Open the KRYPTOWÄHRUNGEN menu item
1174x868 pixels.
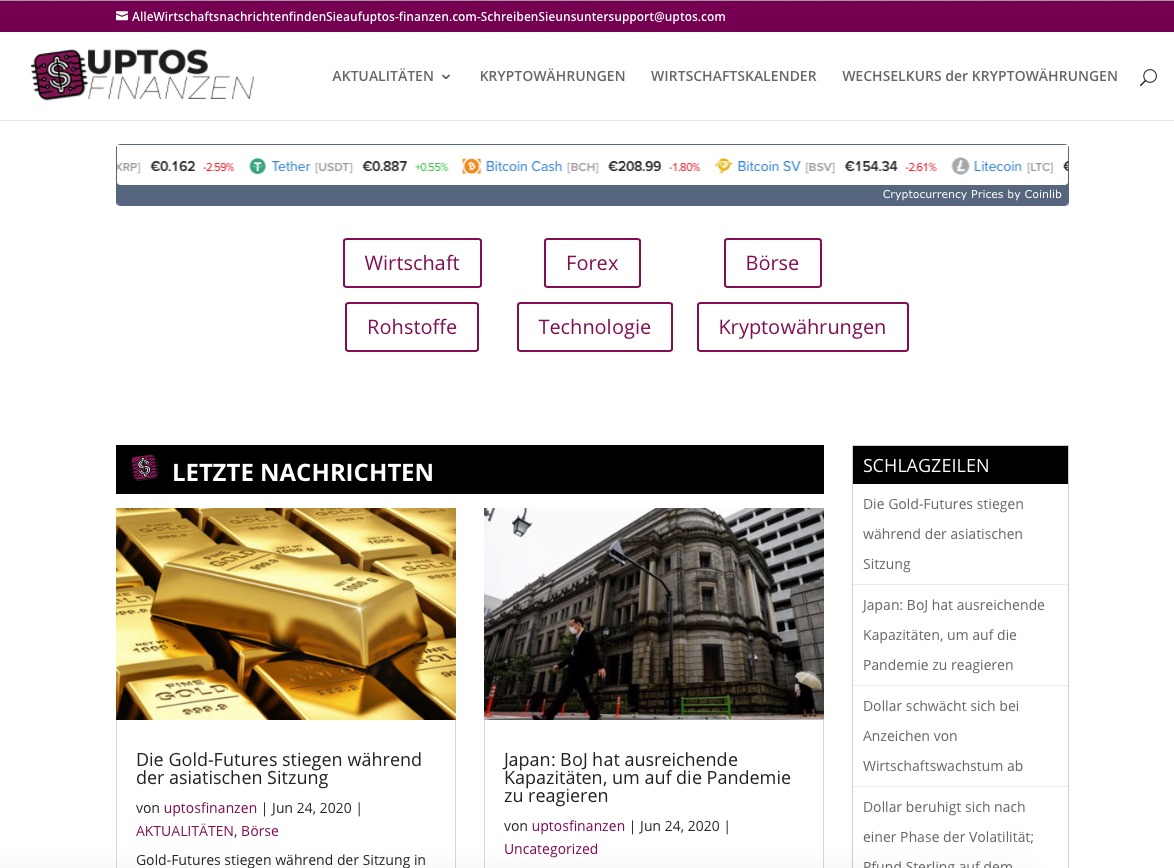(552, 76)
